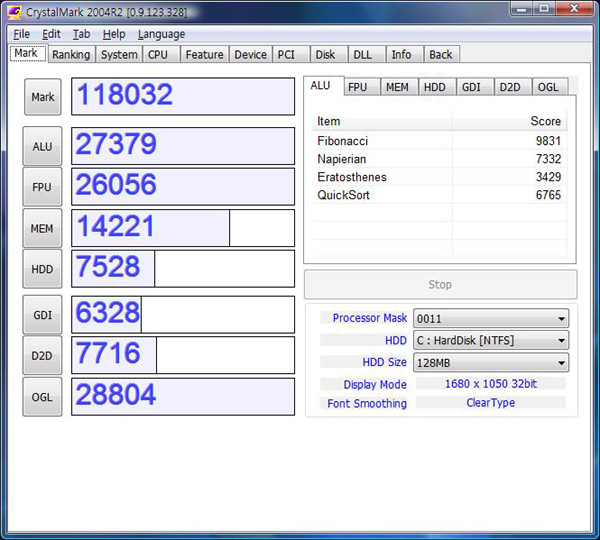Viewport: 600px width, 540px height.
Task: Click the ALU score 27379
Action: click(183, 146)
